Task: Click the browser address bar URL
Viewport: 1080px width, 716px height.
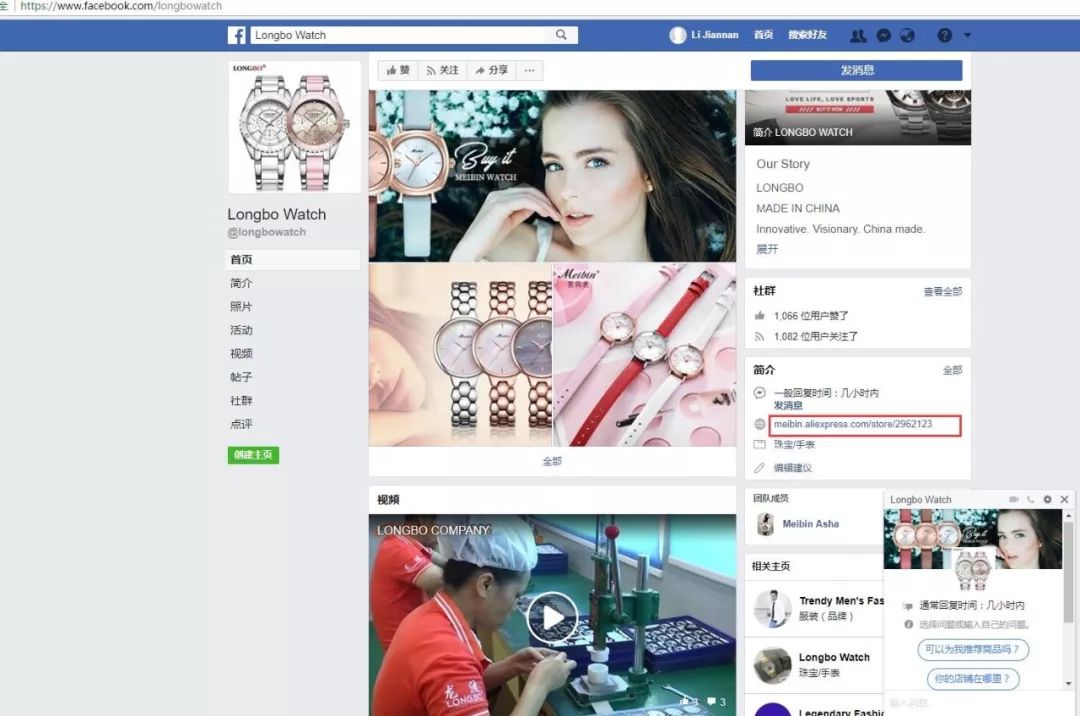Action: (x=121, y=6)
